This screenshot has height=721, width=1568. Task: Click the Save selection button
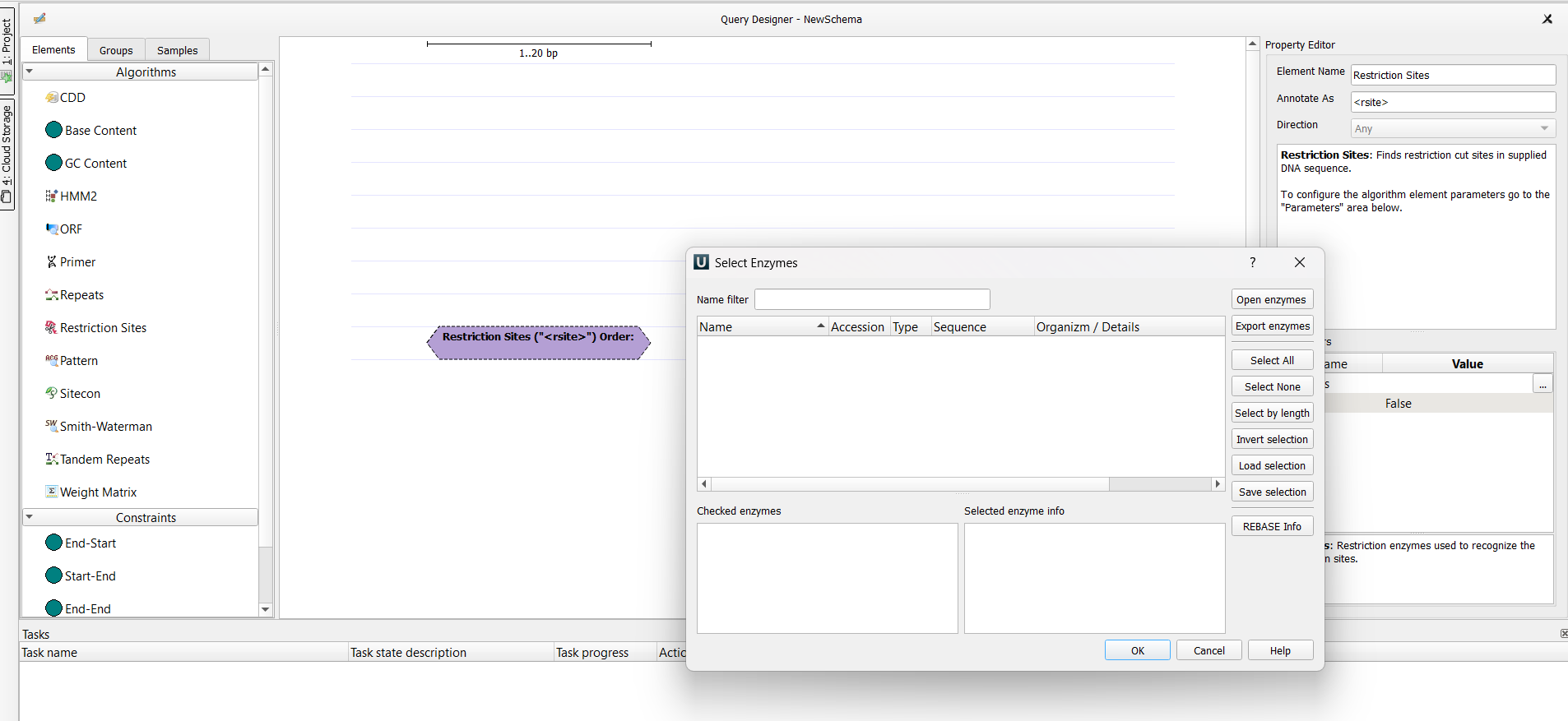[1272, 492]
